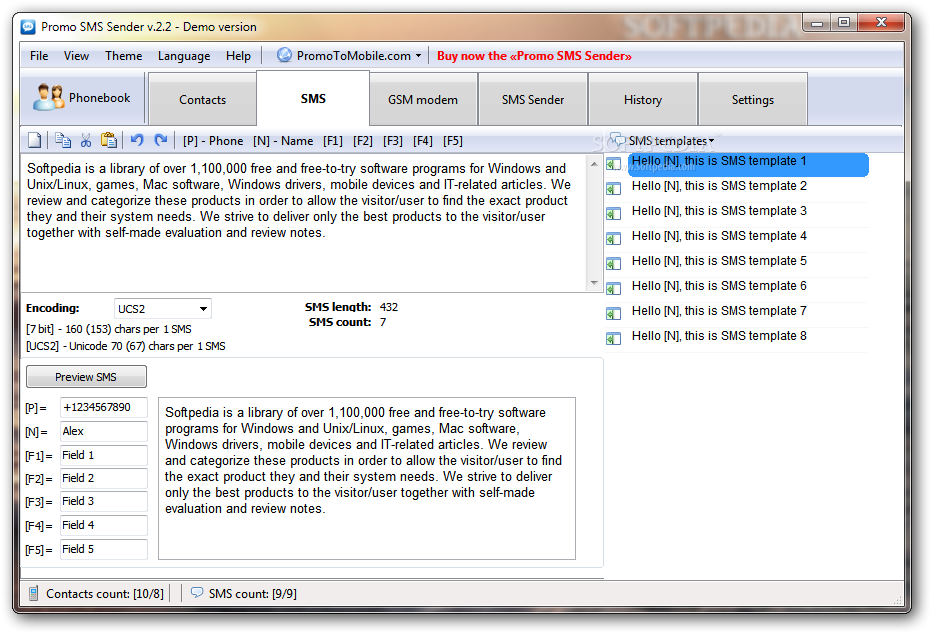Open the File menu
Viewport: 932px width, 634px height.
coord(39,56)
